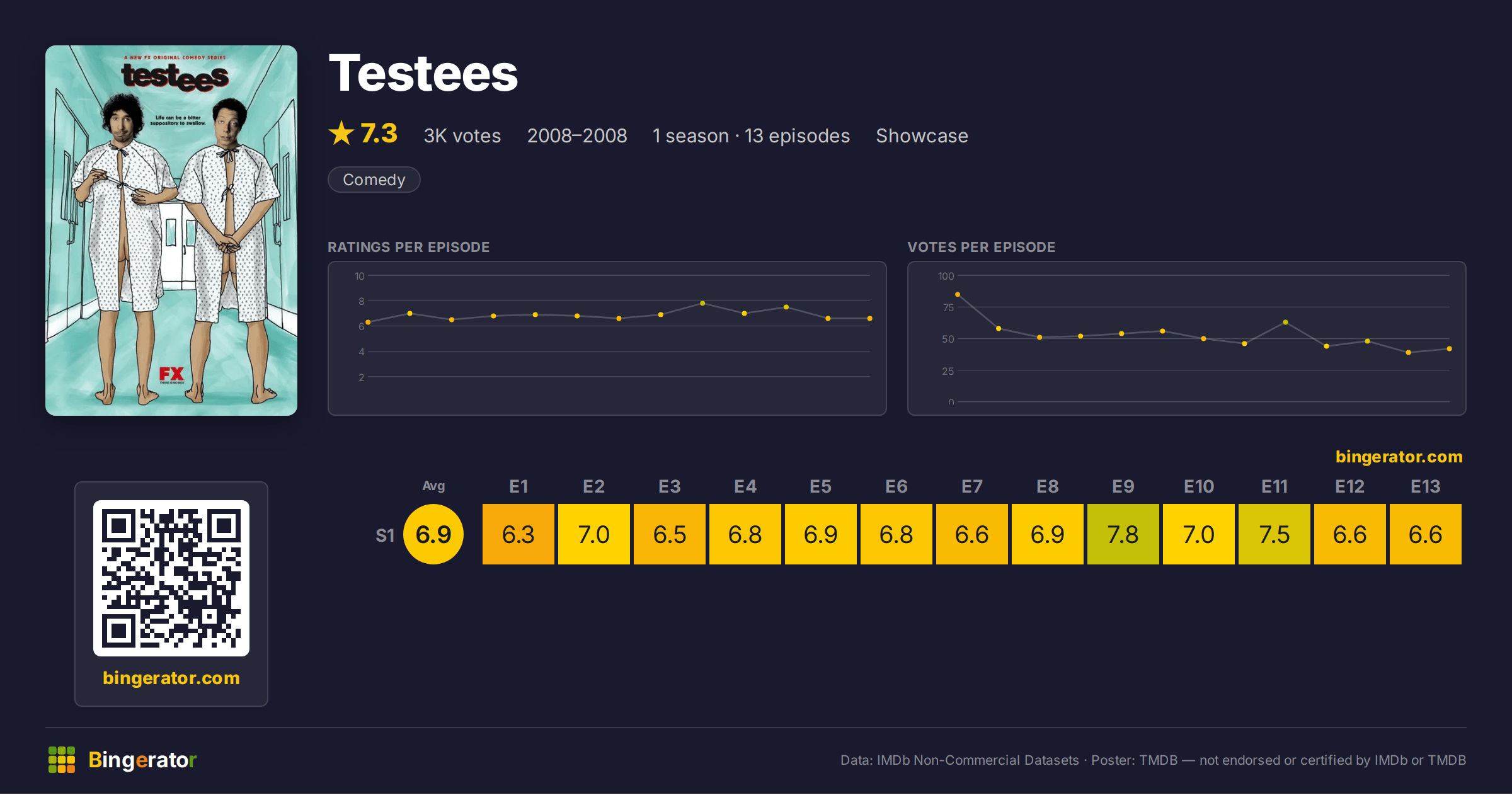The height and width of the screenshot is (795, 1512).
Task: Click the Showcase network label
Action: [922, 135]
